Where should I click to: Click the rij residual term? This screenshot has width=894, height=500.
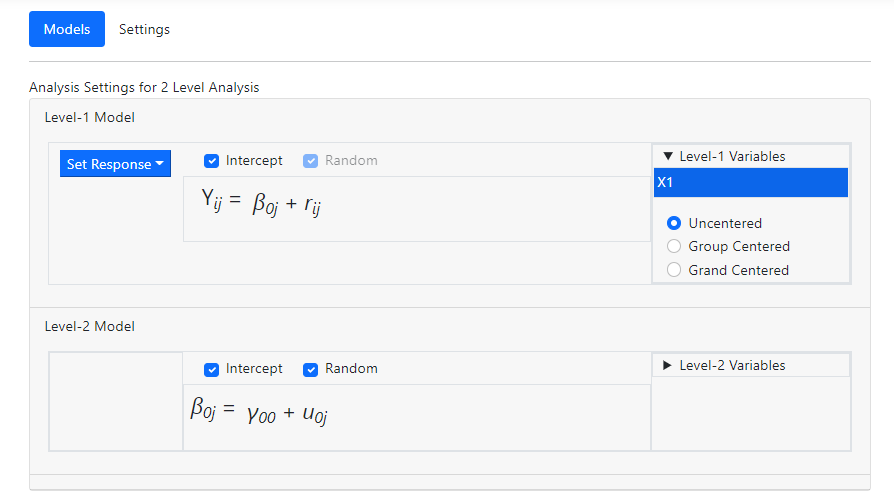click(312, 207)
